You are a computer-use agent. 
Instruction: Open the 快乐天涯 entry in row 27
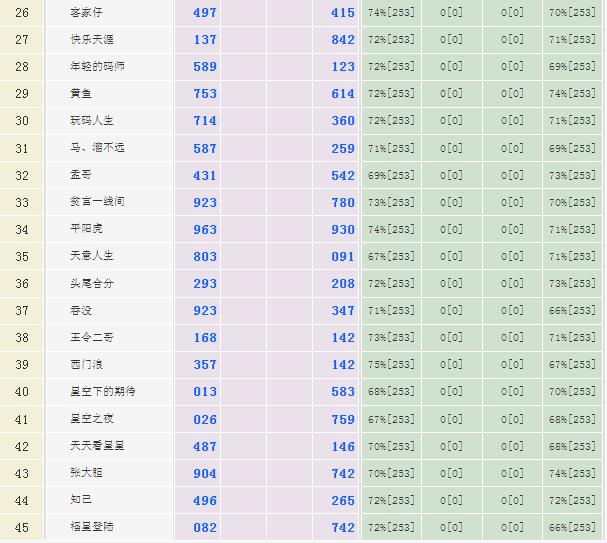pos(91,39)
